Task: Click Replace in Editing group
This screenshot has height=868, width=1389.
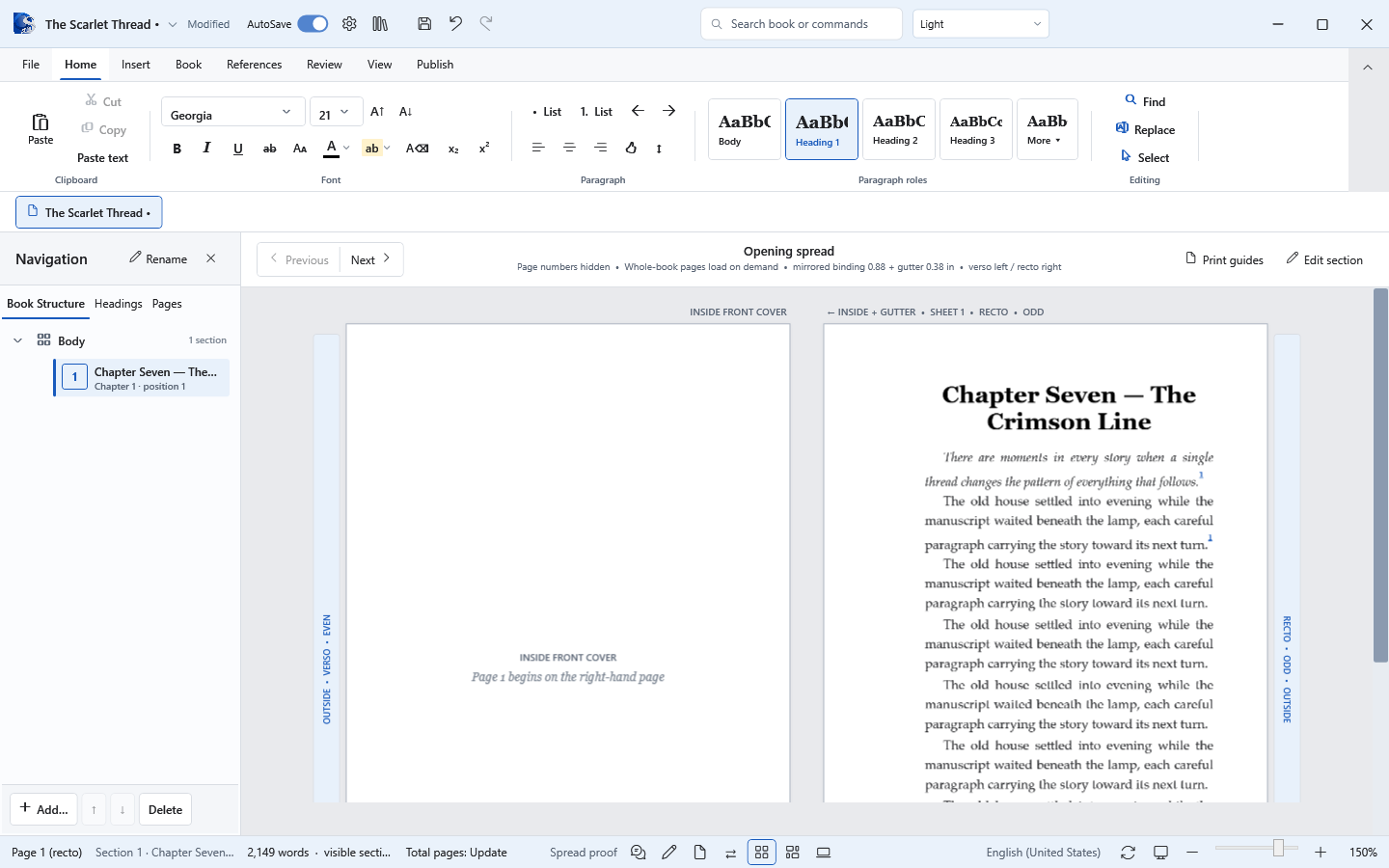Action: (x=1145, y=129)
